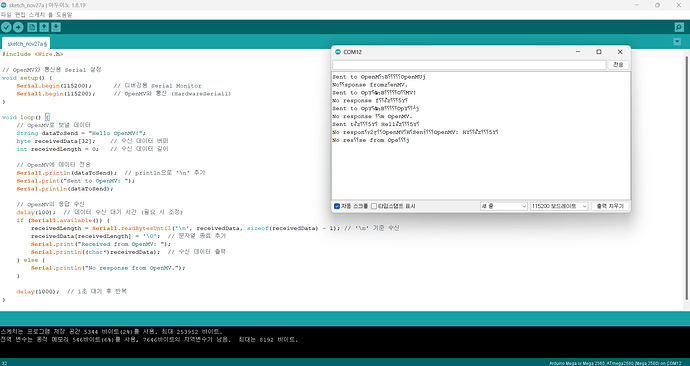Focus the serial monitor send input field
The image size is (690, 366).
coord(469,65)
